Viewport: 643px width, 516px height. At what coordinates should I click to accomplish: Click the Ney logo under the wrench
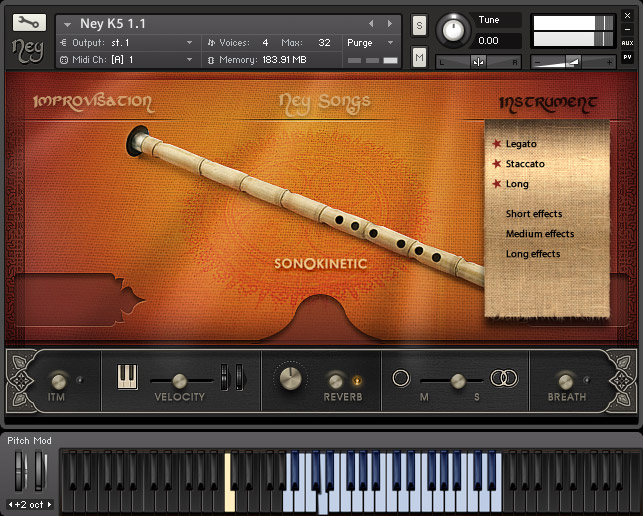[28, 50]
